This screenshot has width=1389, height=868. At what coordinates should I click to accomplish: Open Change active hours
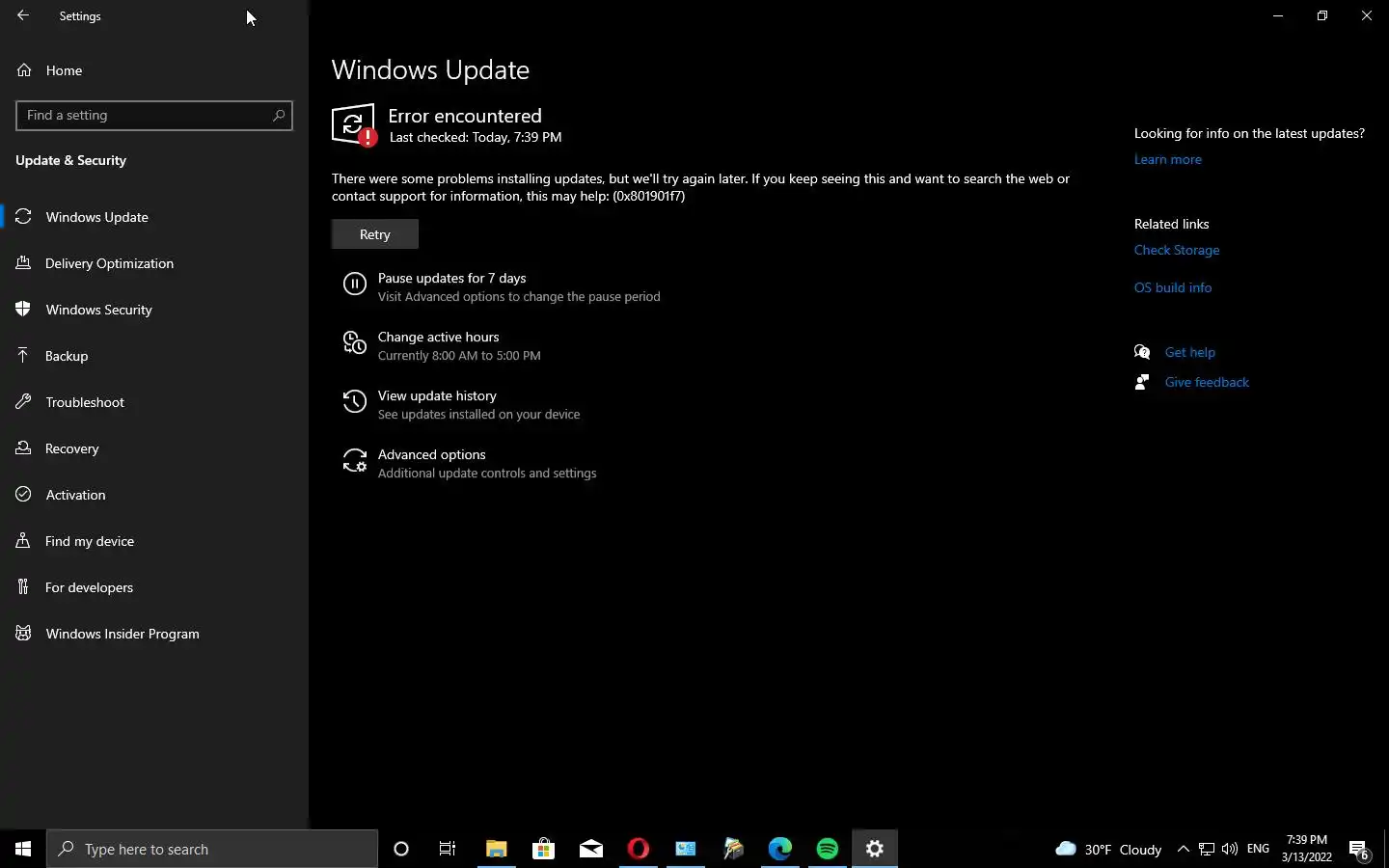click(438, 337)
